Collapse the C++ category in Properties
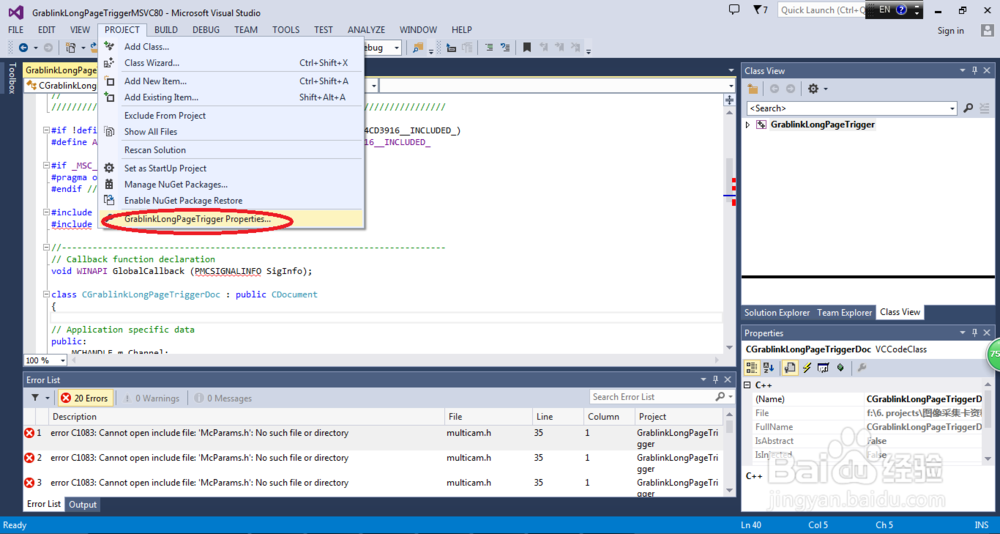This screenshot has width=1000, height=534. point(748,385)
